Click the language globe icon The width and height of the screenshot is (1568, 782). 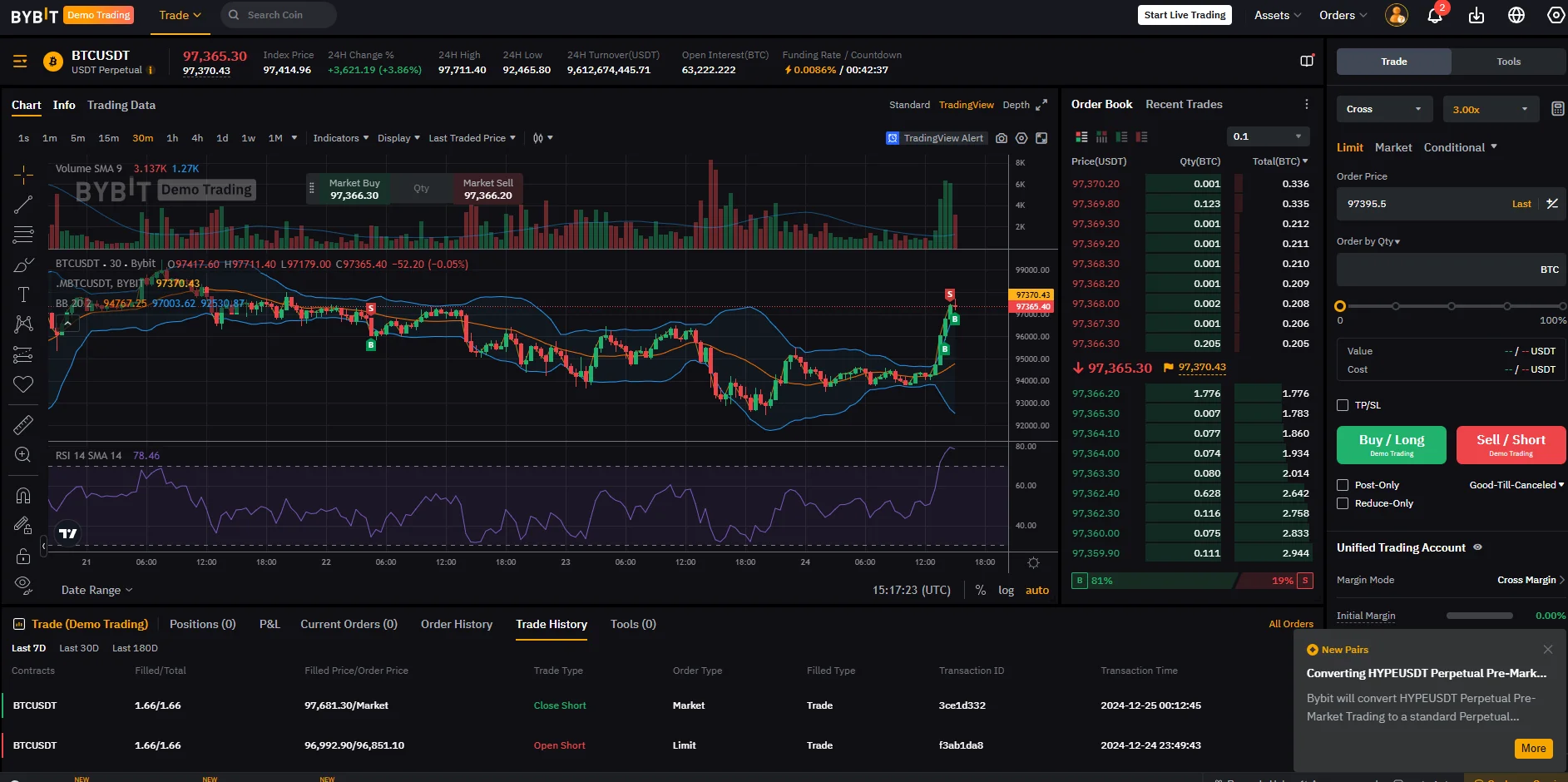(1516, 16)
